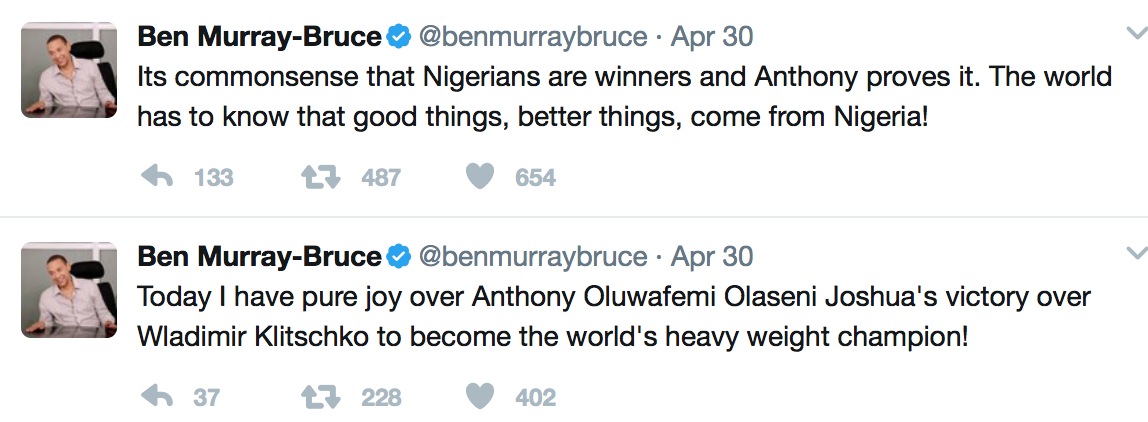Image resolution: width=1148 pixels, height=422 pixels.
Task: Open Ben Murray-Bruce name on first tweet
Action: click(259, 38)
